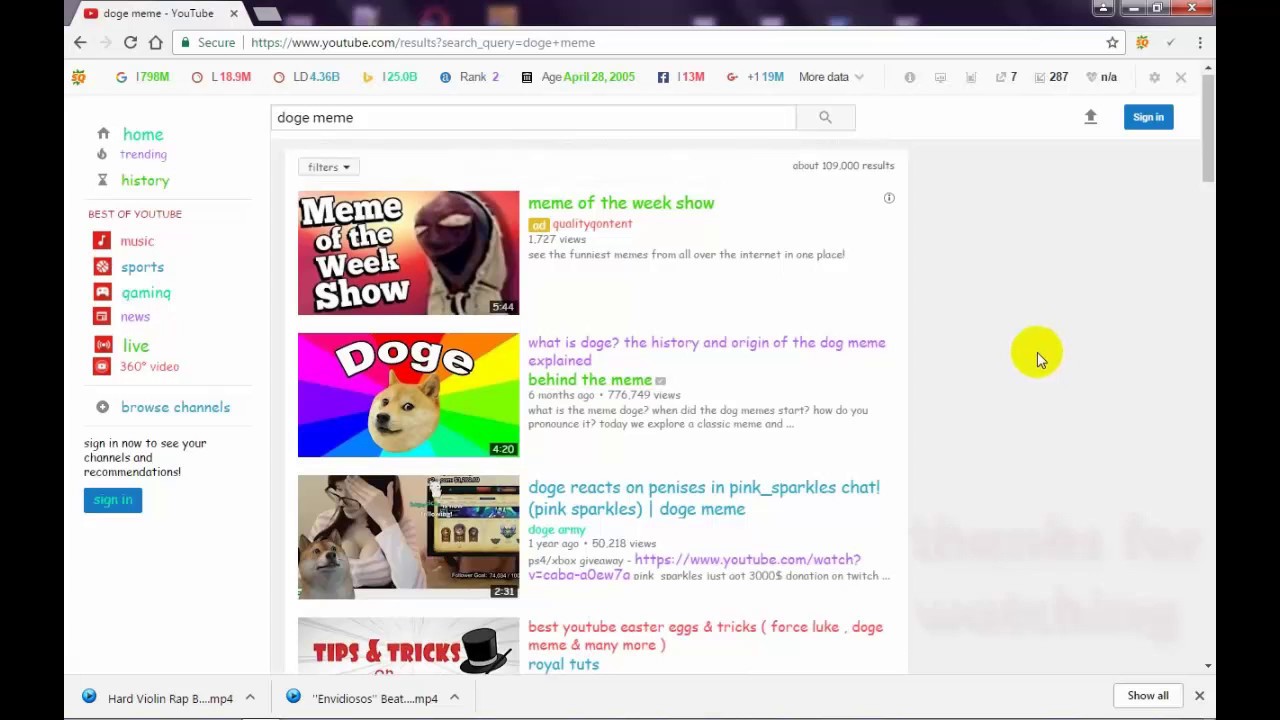Click the Facebook likes metric icon
This screenshot has width=1280, height=720.
tap(663, 77)
